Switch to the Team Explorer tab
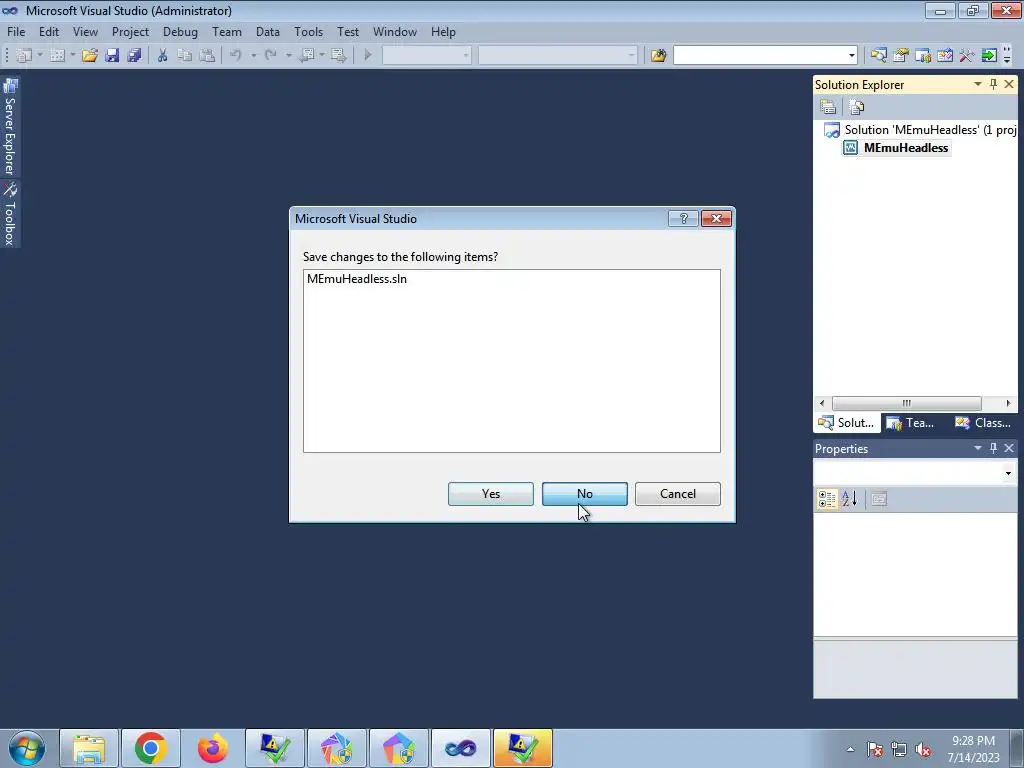This screenshot has height=768, width=1024. [x=912, y=423]
